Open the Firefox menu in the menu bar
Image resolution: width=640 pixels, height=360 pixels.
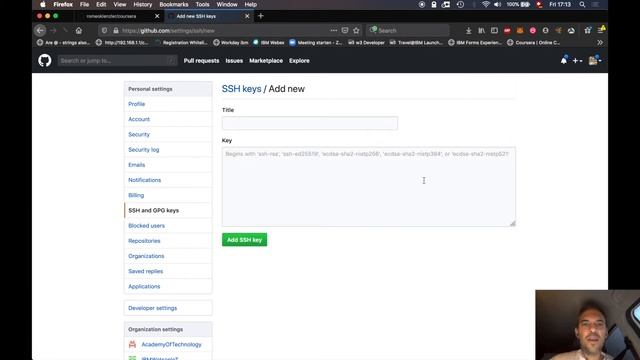click(63, 4)
